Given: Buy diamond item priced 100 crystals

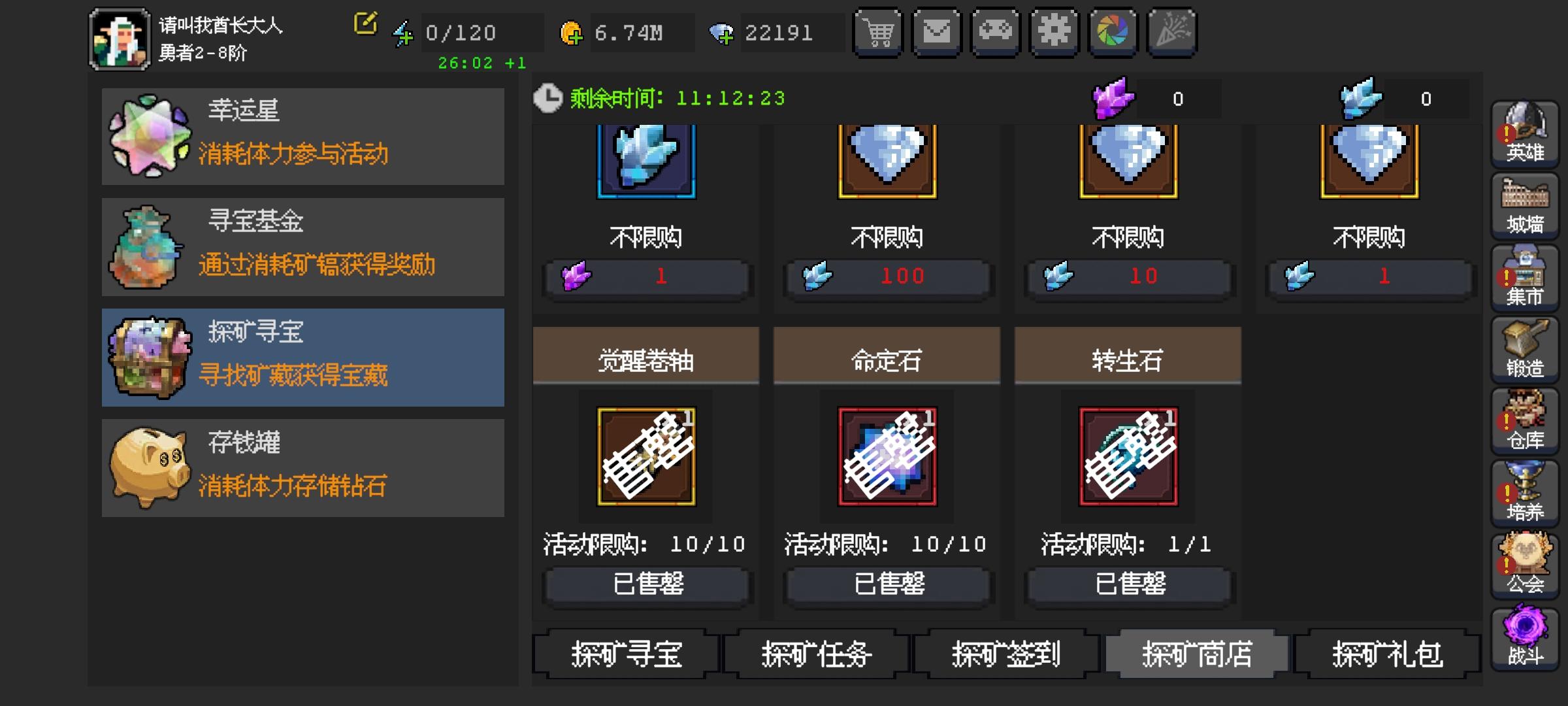Looking at the screenshot, I should click(x=887, y=277).
